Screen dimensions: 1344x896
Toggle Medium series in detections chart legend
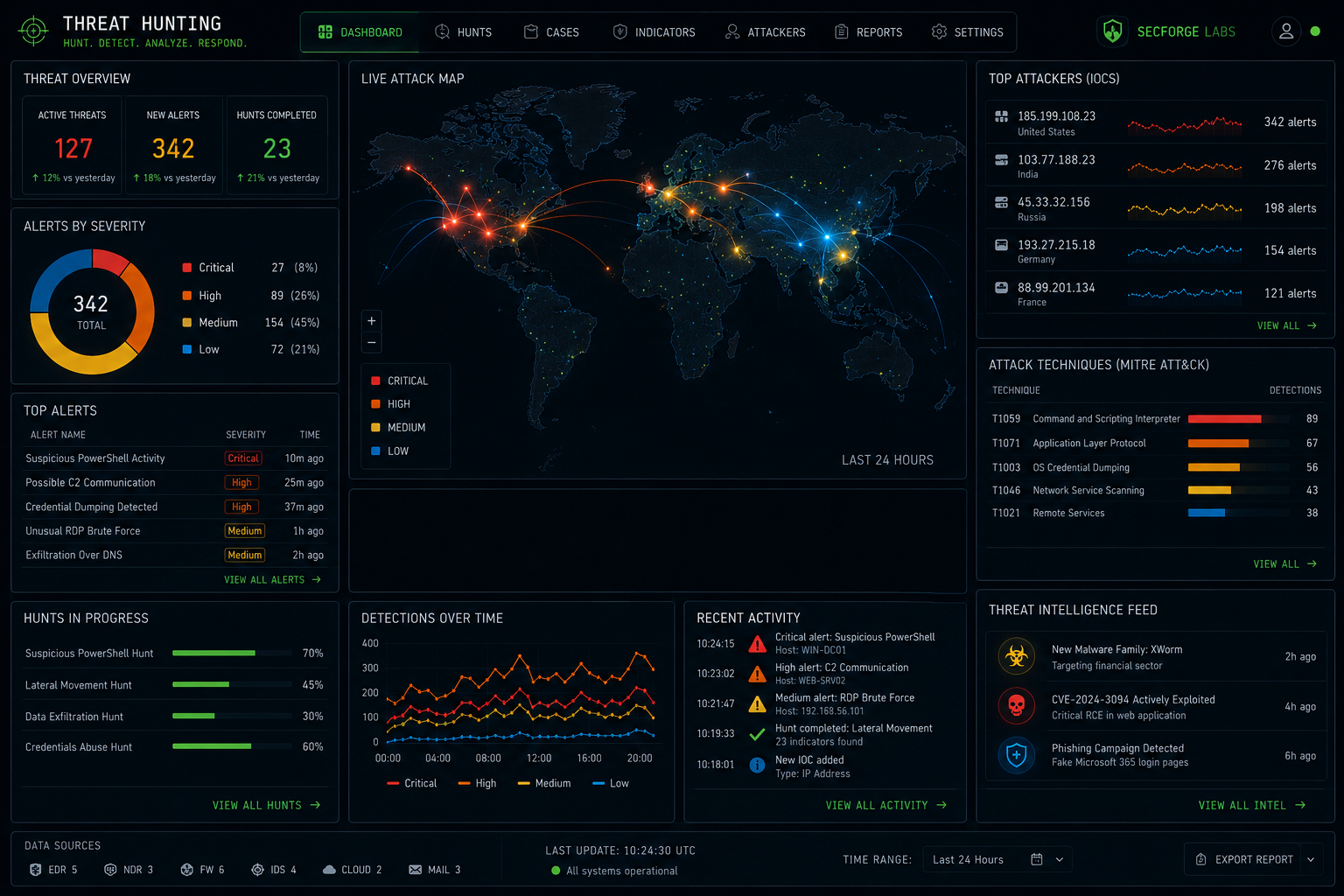coord(544,783)
